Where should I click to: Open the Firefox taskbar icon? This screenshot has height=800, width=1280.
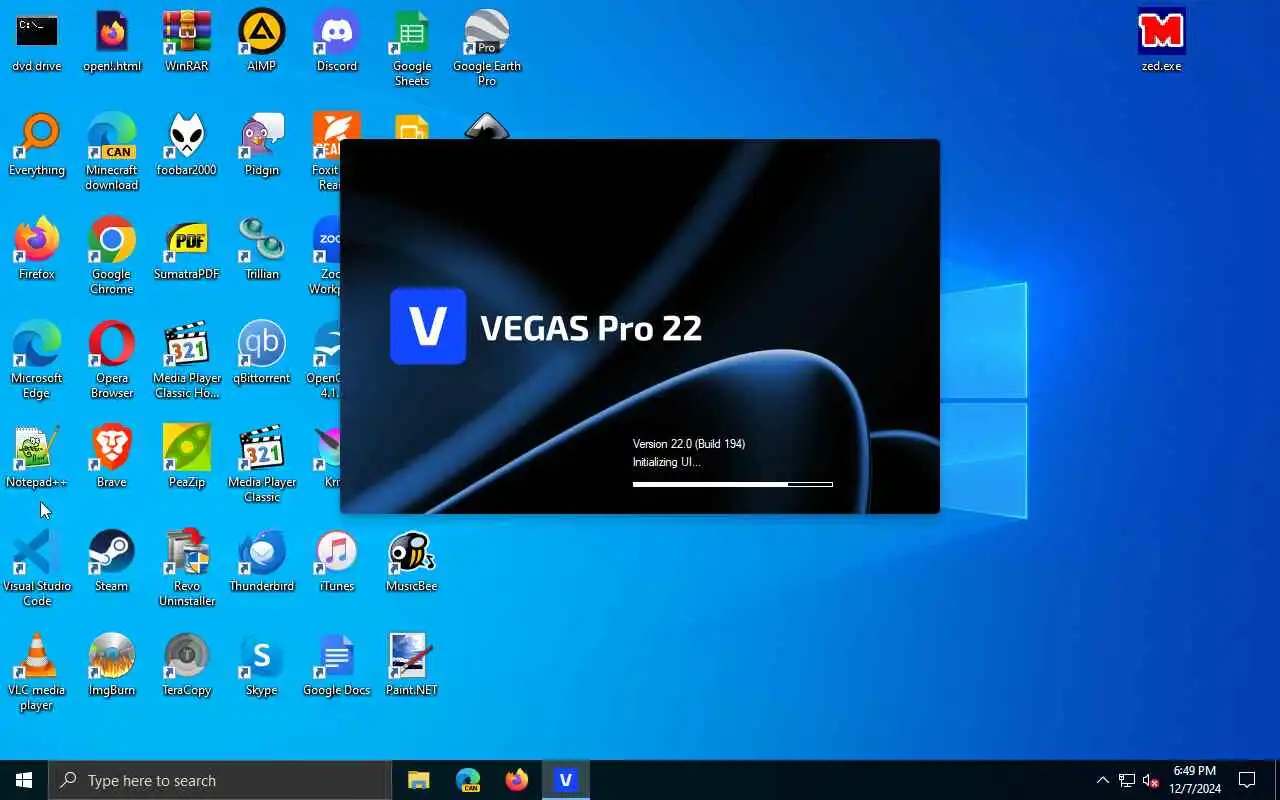pyautogui.click(x=517, y=780)
